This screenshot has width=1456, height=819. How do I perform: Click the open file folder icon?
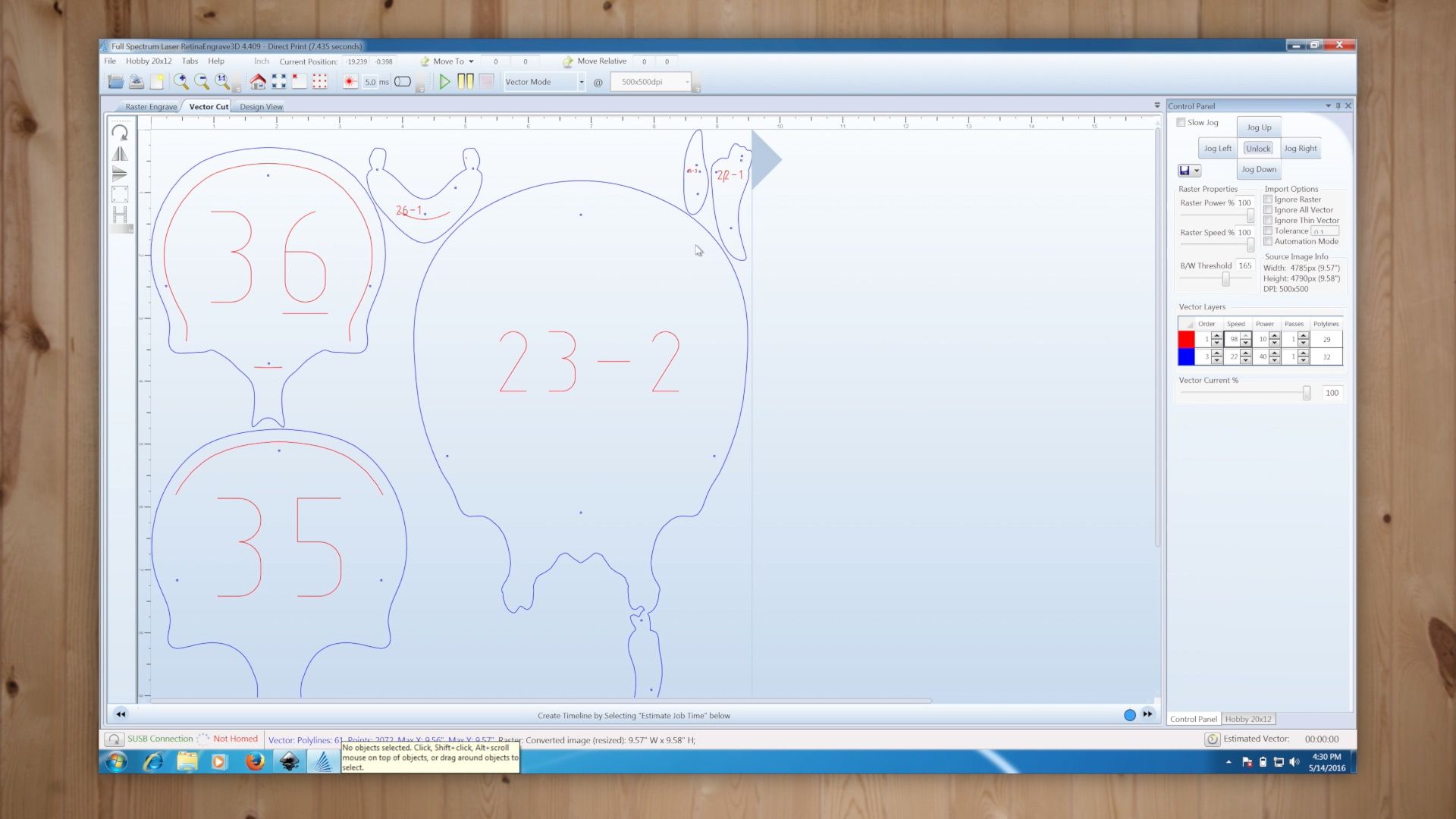tap(115, 80)
